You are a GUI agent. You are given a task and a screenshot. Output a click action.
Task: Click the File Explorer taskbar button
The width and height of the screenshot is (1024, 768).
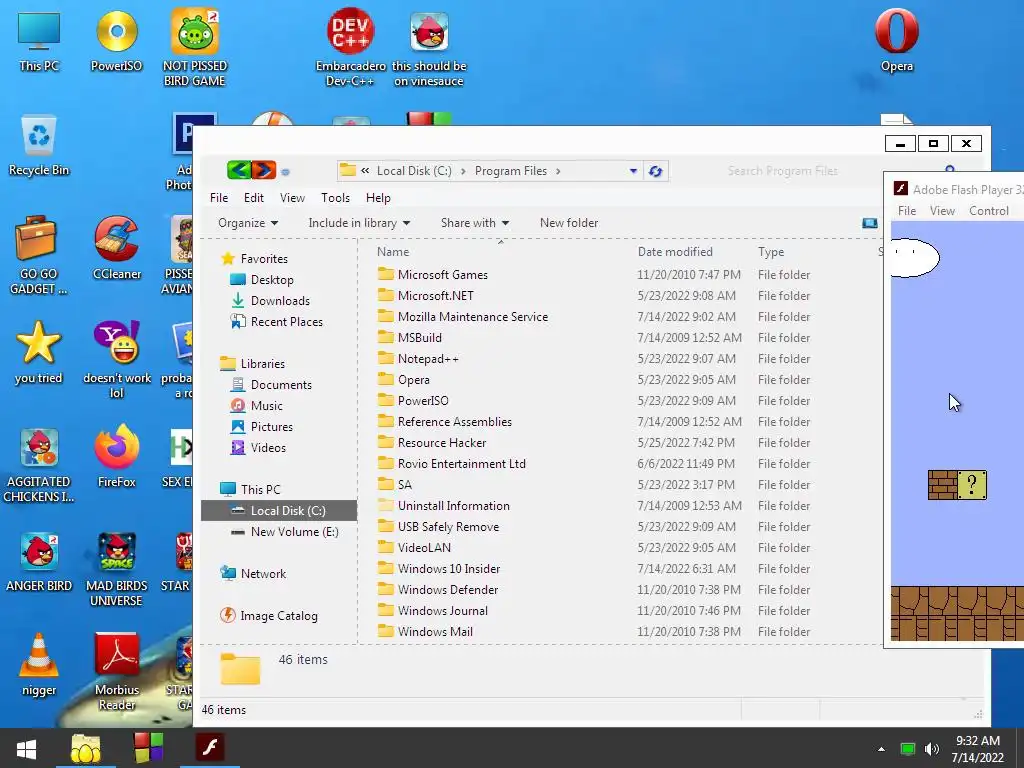(x=86, y=748)
